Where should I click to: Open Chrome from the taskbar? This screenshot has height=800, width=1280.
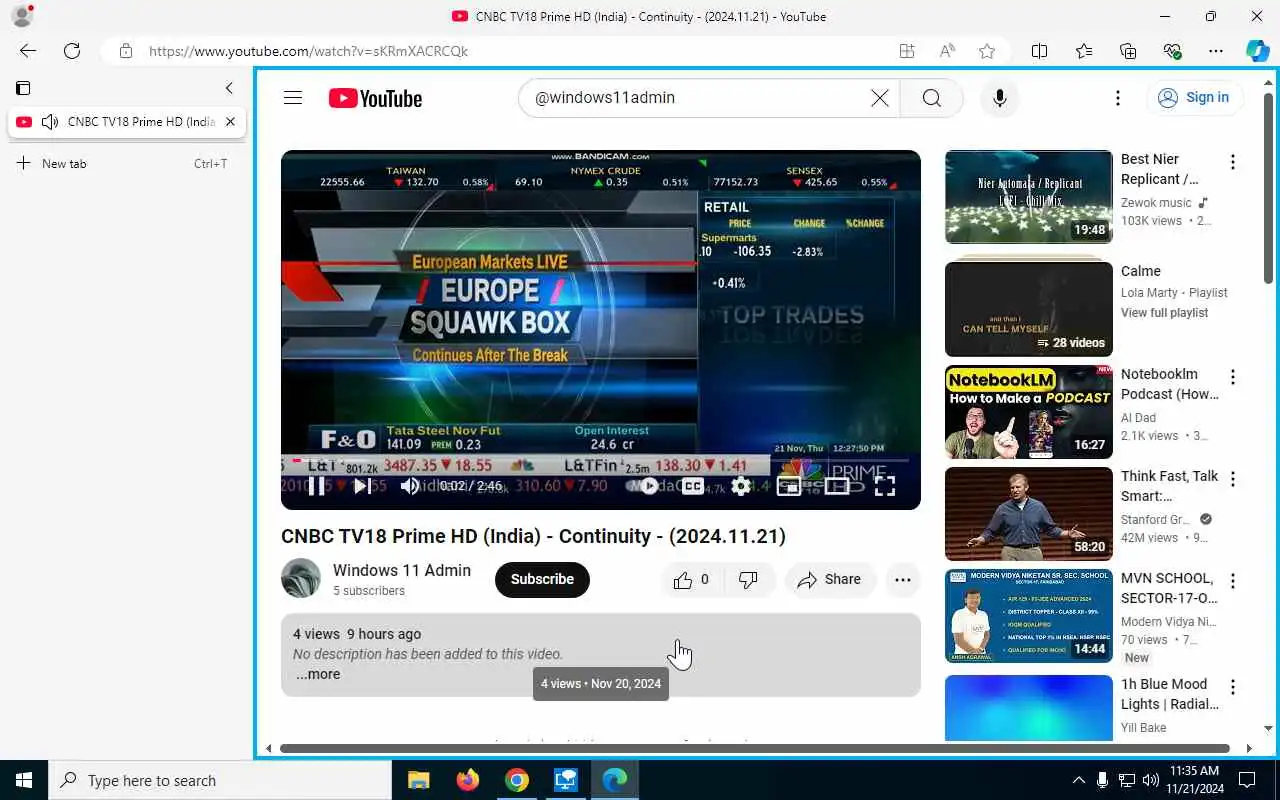click(517, 780)
